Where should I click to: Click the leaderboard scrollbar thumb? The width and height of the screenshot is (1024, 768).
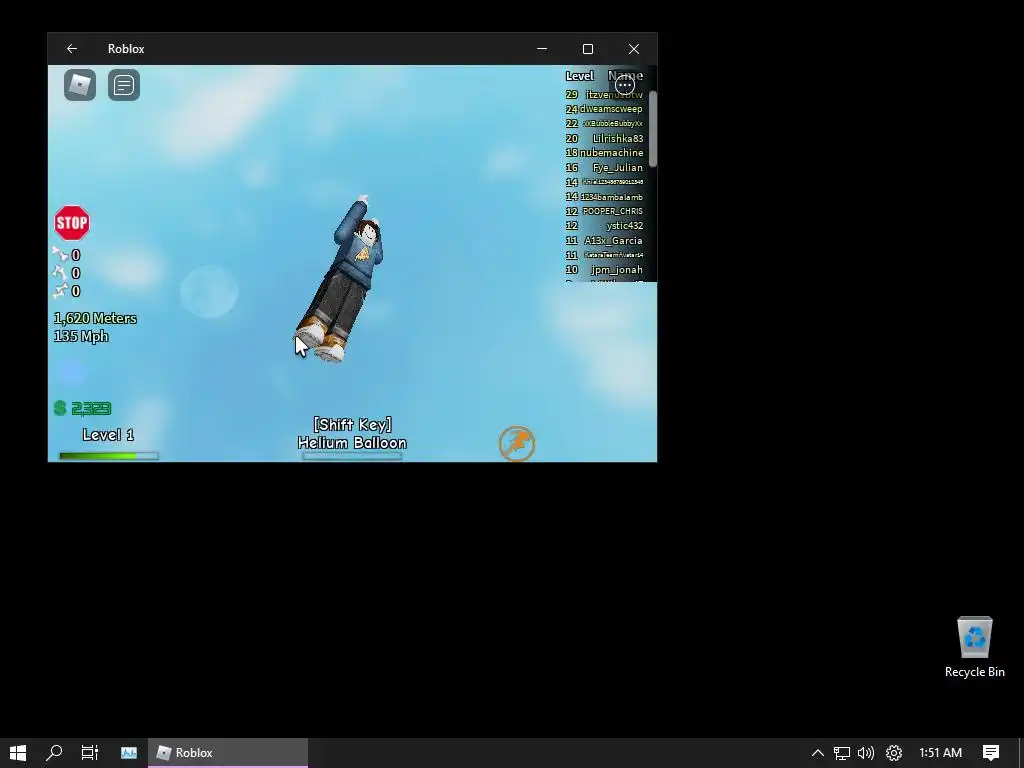click(x=652, y=128)
